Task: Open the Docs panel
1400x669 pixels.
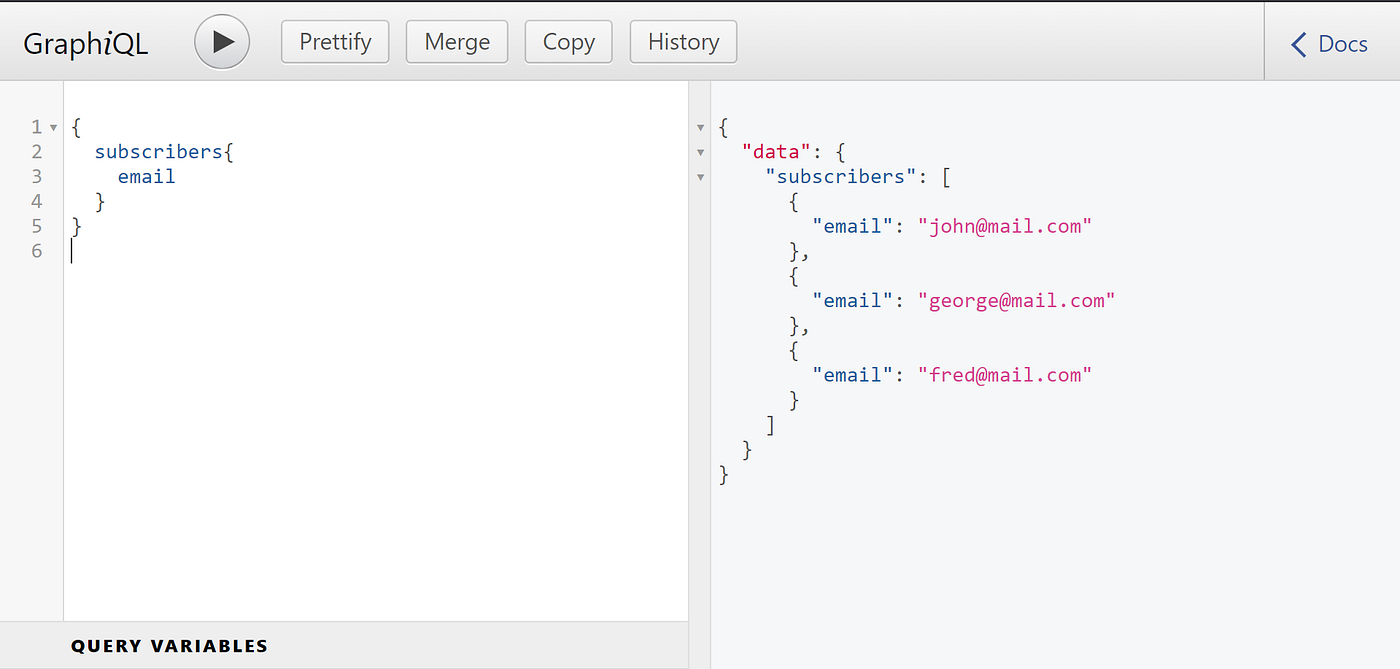Action: click(x=1345, y=44)
